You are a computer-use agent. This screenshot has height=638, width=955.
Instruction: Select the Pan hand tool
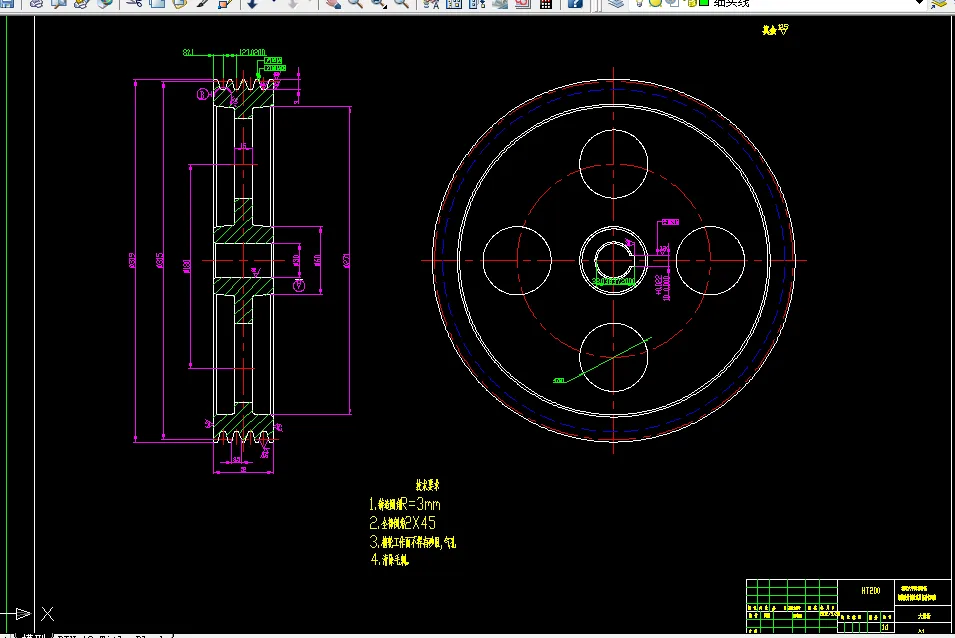pos(333,4)
